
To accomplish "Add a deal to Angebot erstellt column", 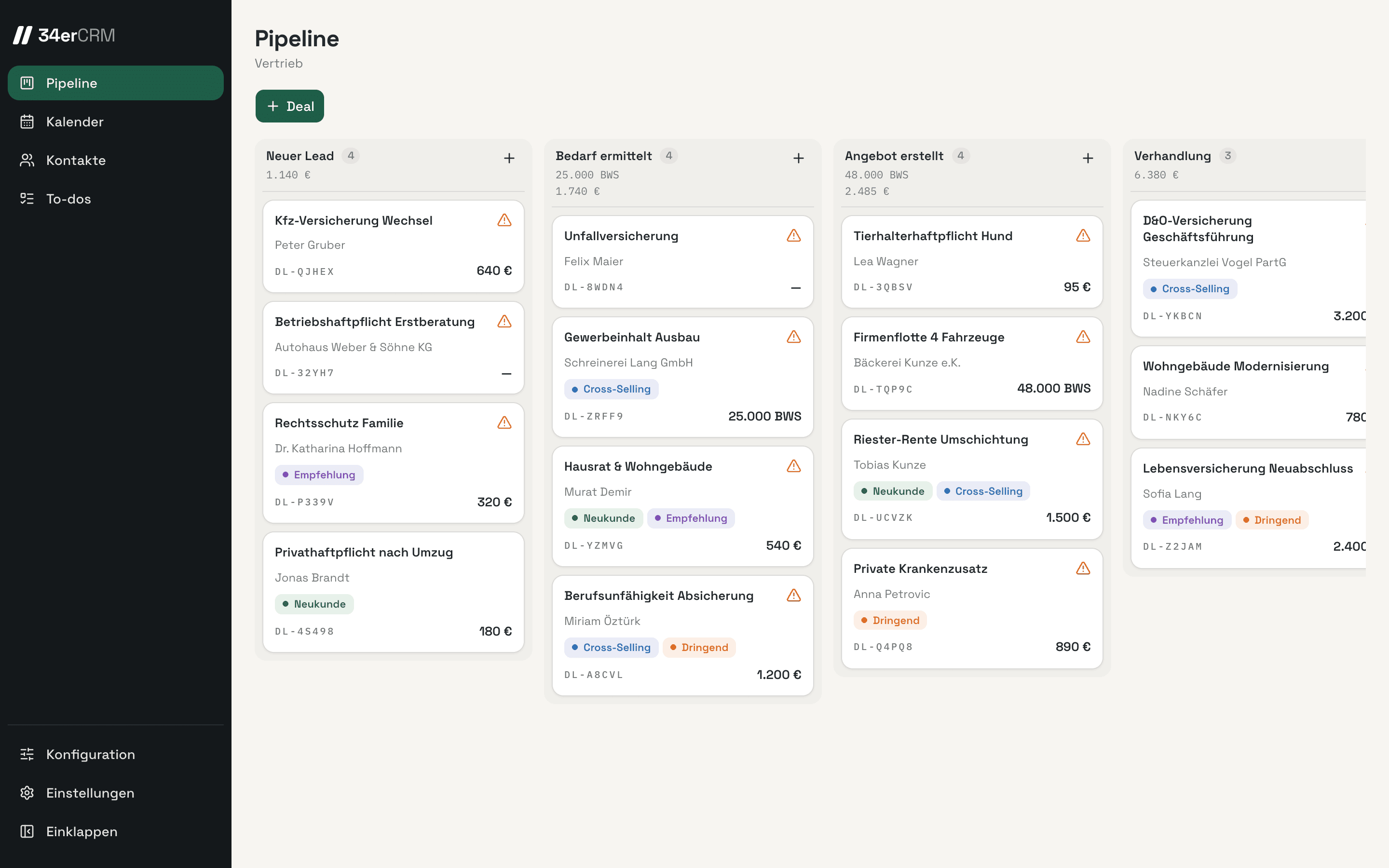I will (1088, 159).
